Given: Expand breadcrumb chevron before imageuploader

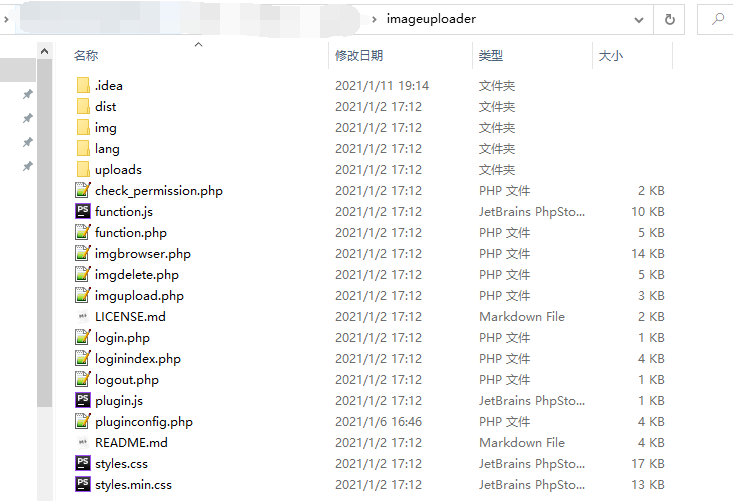Looking at the screenshot, I should point(374,19).
